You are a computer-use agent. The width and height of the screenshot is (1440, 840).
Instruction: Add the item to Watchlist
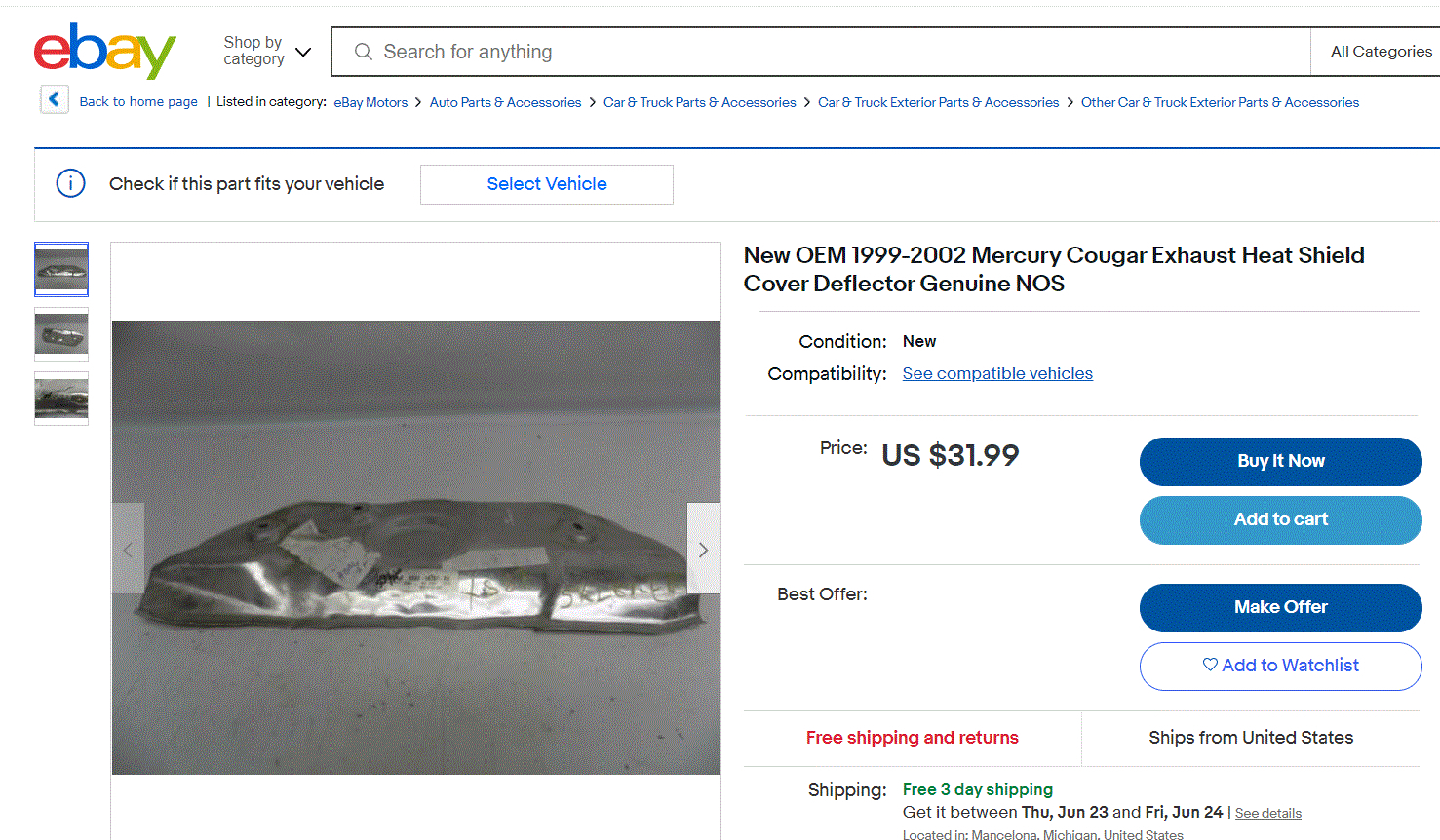1280,666
